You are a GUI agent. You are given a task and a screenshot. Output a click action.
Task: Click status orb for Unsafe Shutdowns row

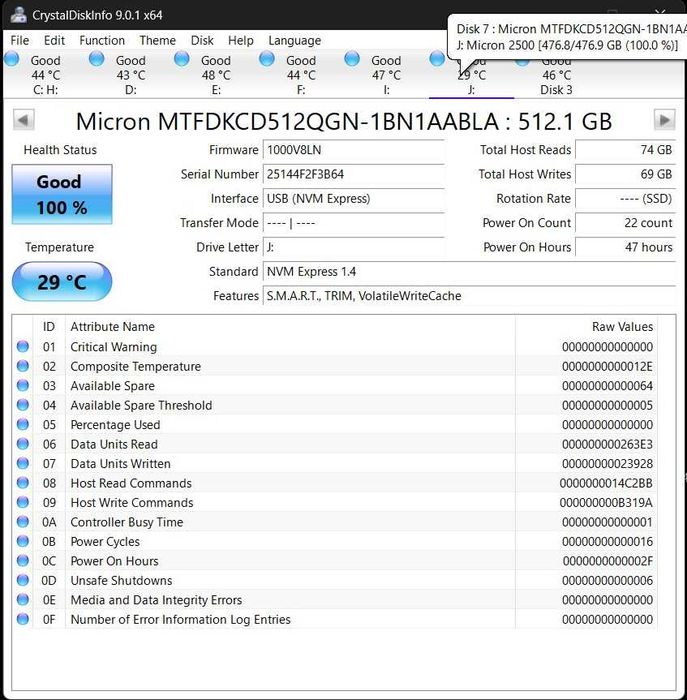click(x=23, y=580)
